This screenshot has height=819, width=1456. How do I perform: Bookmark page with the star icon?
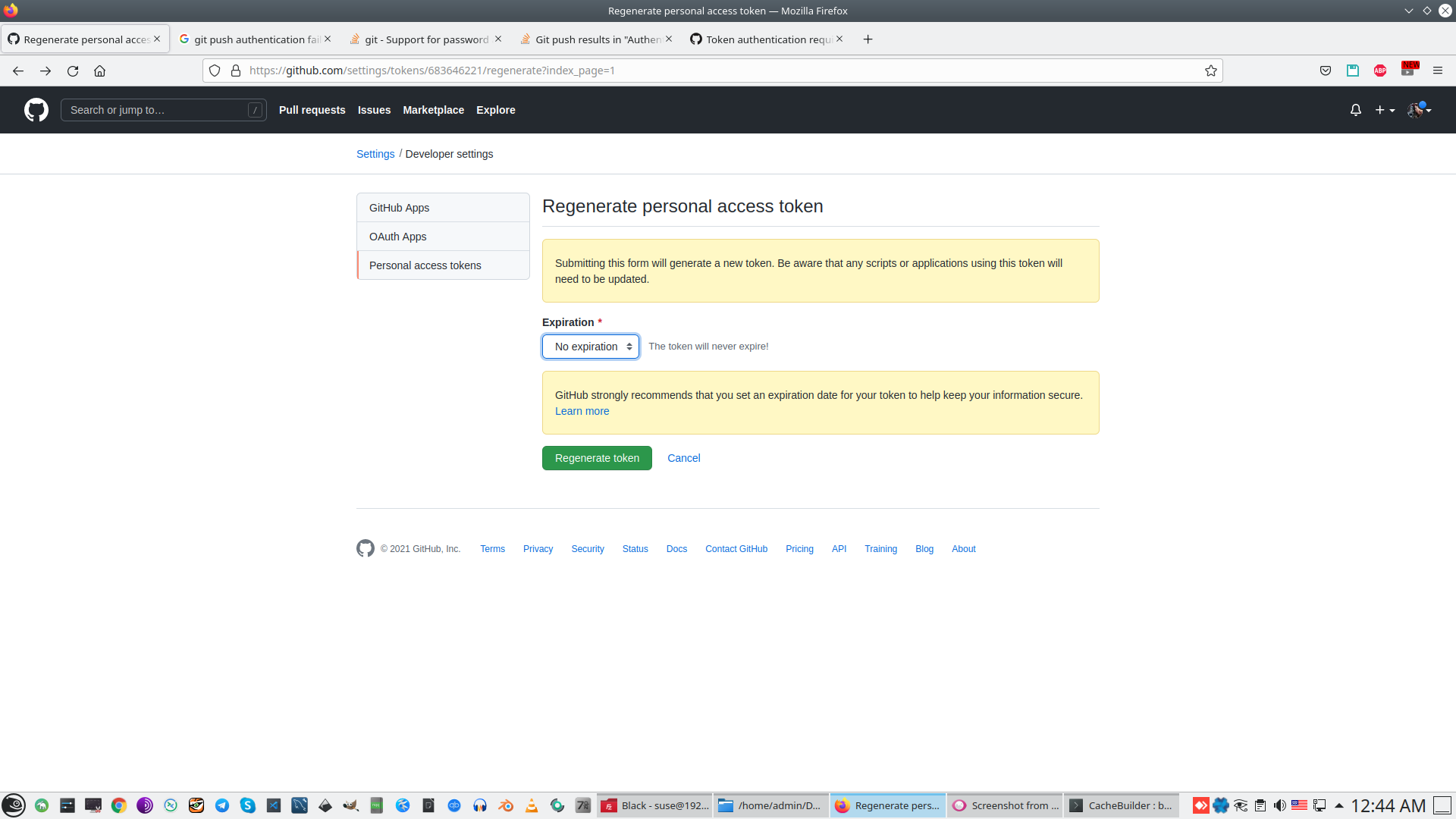[1210, 71]
